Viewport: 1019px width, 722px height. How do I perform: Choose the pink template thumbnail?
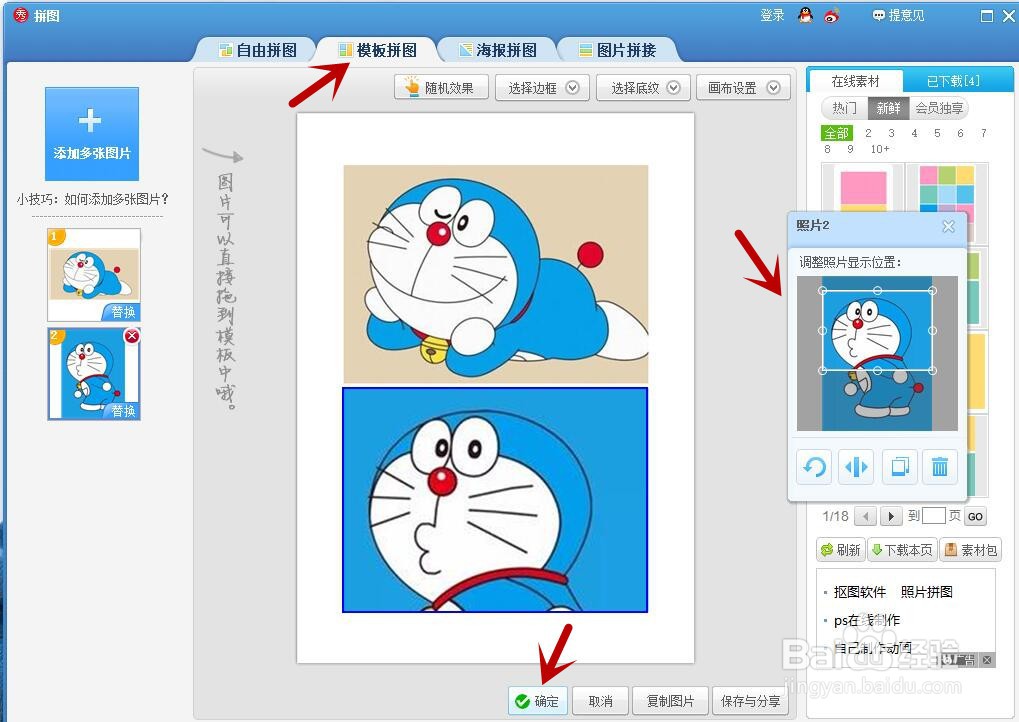pos(863,187)
